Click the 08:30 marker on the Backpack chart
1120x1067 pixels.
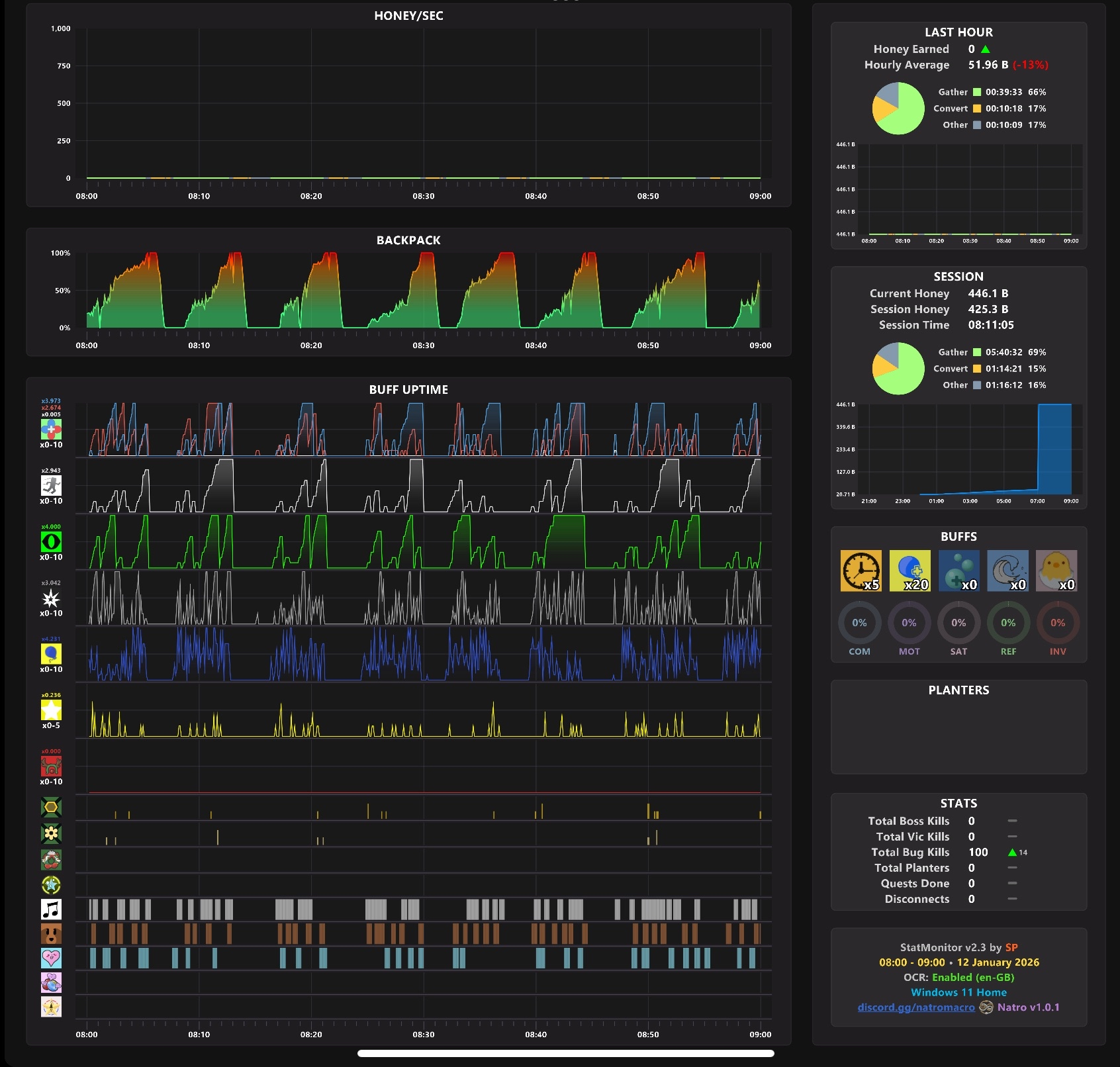coord(424,346)
